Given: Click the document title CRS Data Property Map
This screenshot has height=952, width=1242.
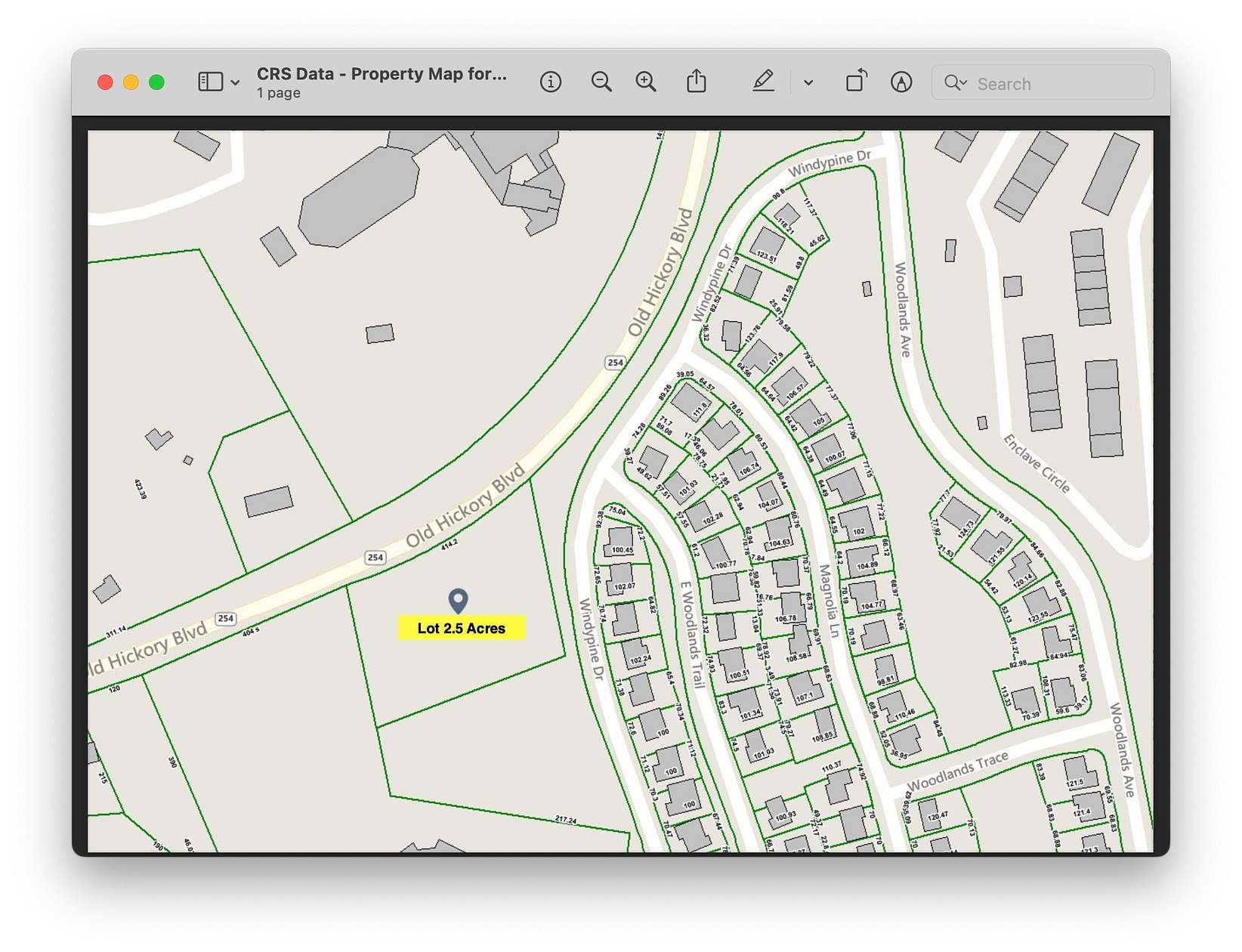Looking at the screenshot, I should point(380,73).
